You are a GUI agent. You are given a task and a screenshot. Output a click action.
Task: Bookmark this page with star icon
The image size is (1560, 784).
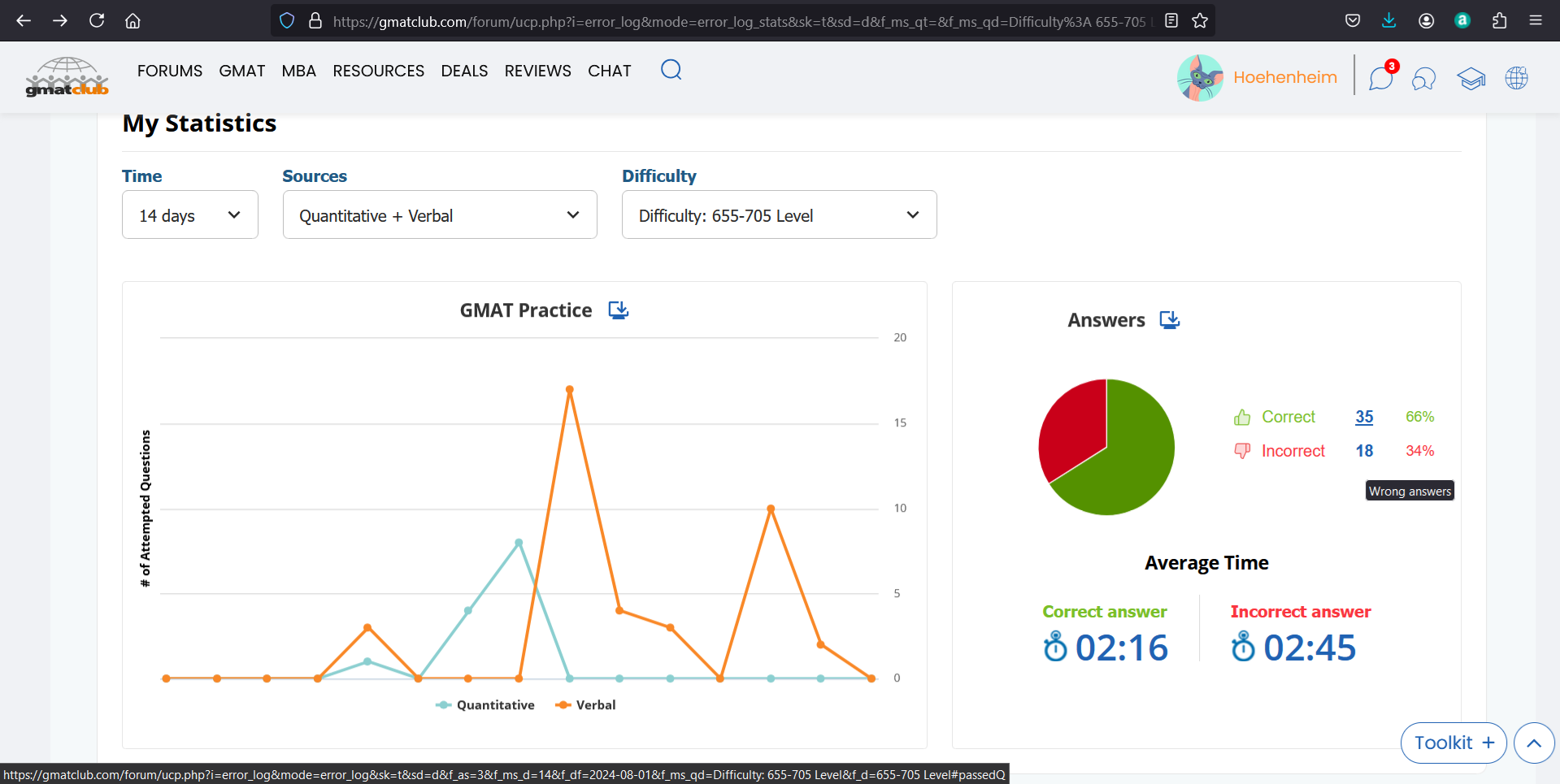[x=1200, y=21]
